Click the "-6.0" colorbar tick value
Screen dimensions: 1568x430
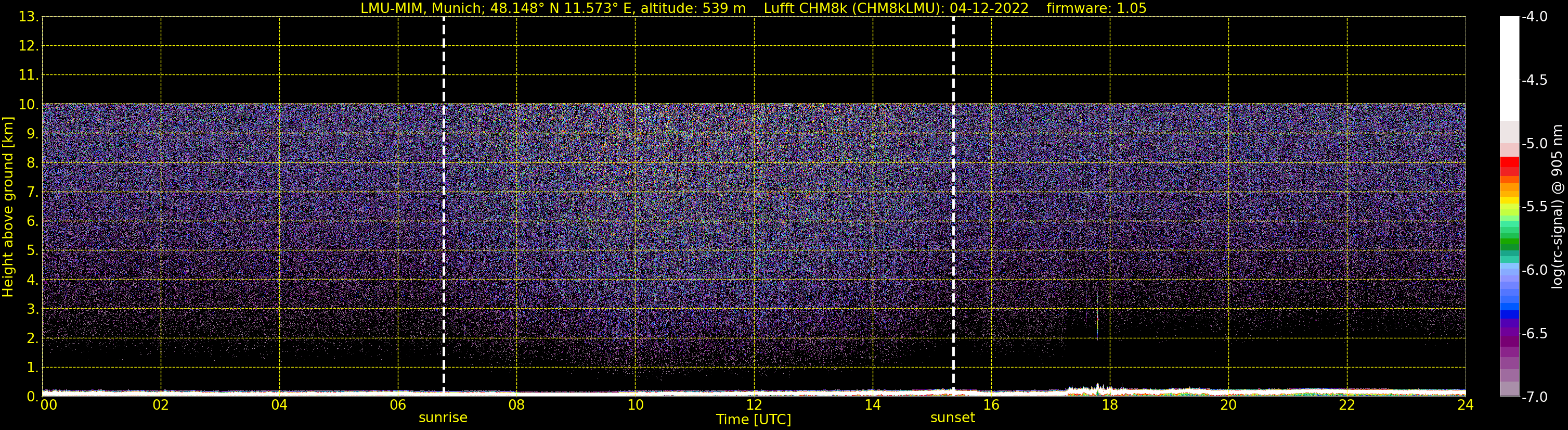coord(1534,270)
